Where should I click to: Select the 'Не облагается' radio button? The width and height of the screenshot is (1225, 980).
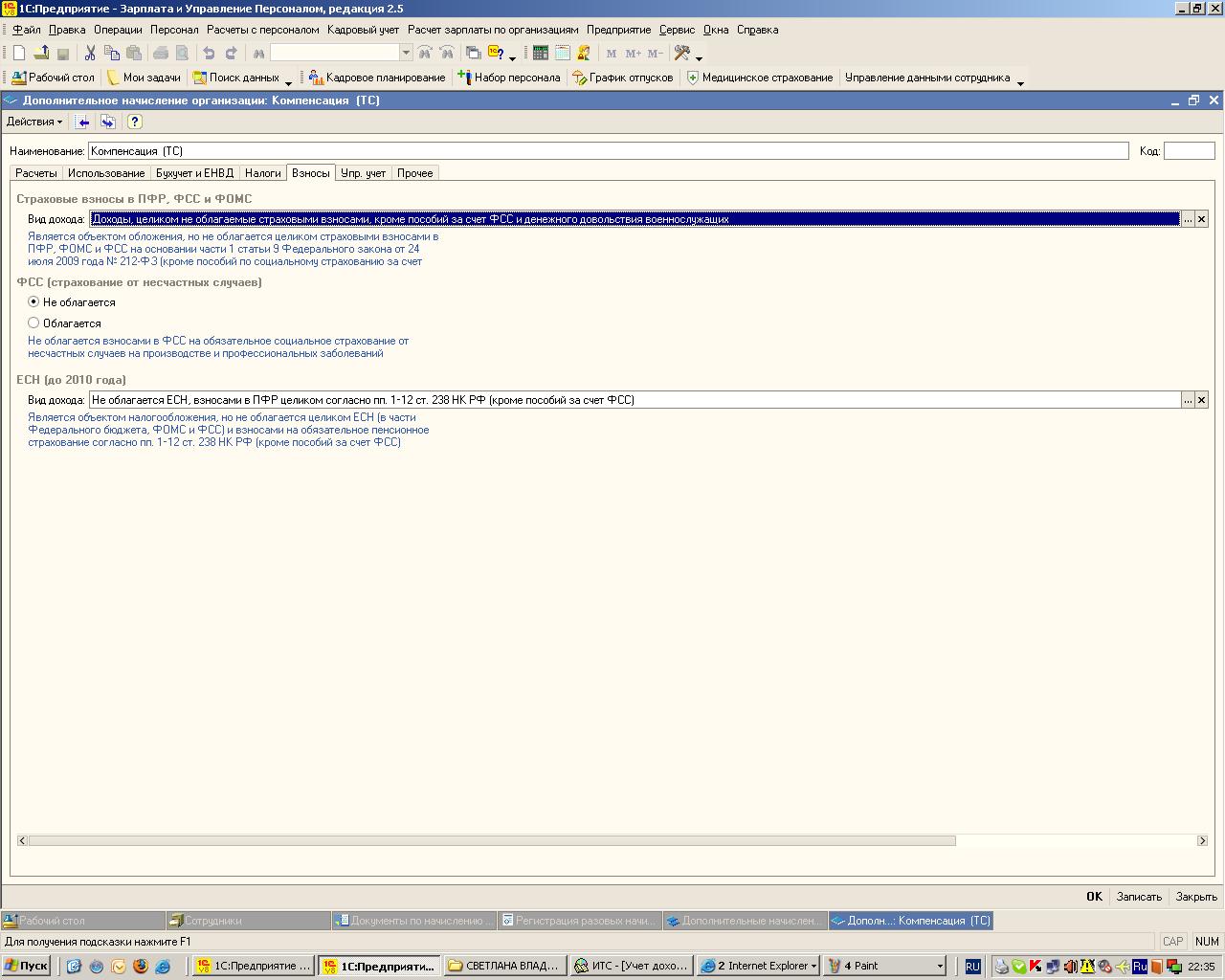pyautogui.click(x=33, y=301)
